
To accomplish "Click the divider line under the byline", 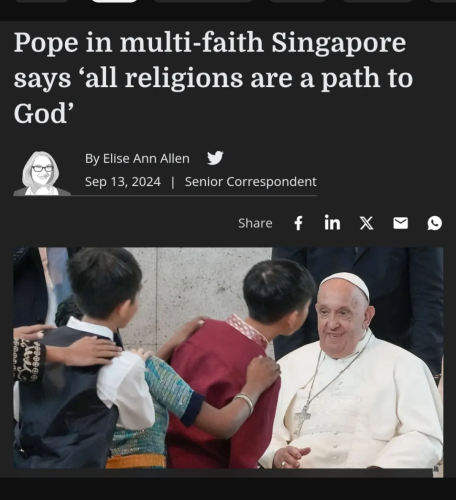I will (x=165, y=196).
